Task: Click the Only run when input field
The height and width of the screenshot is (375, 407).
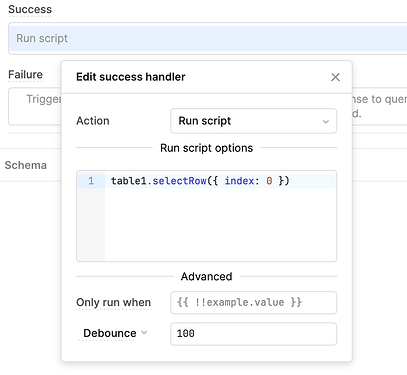Action: coord(253,303)
